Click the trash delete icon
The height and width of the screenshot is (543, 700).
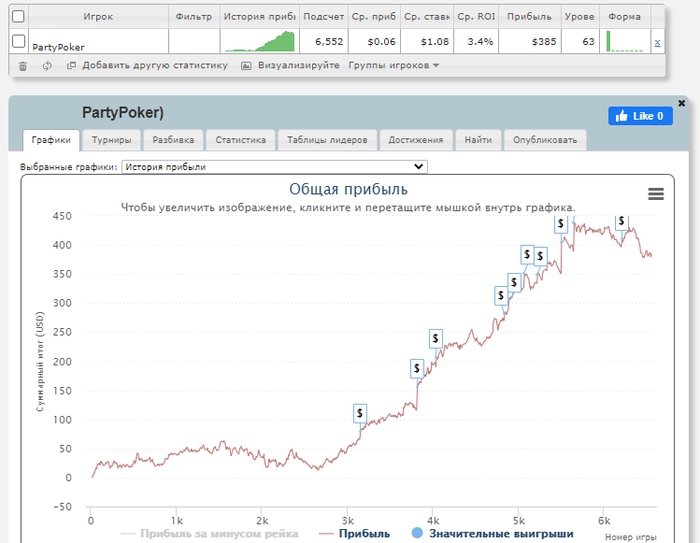click(x=23, y=66)
